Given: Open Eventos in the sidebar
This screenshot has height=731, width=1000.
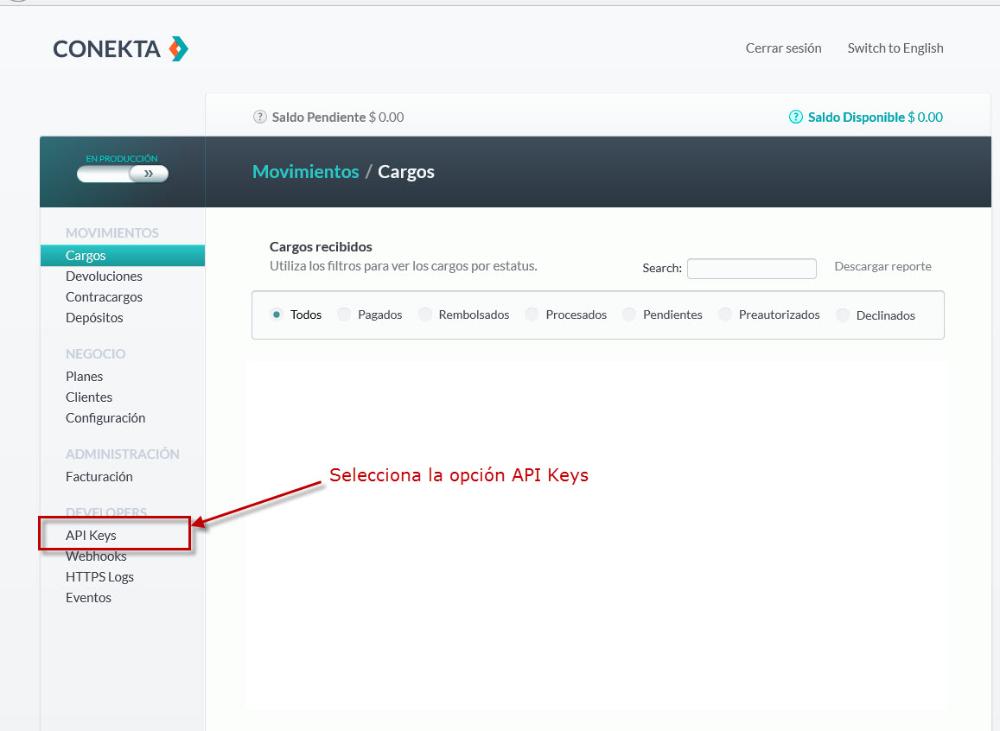Looking at the screenshot, I should click(x=88, y=598).
